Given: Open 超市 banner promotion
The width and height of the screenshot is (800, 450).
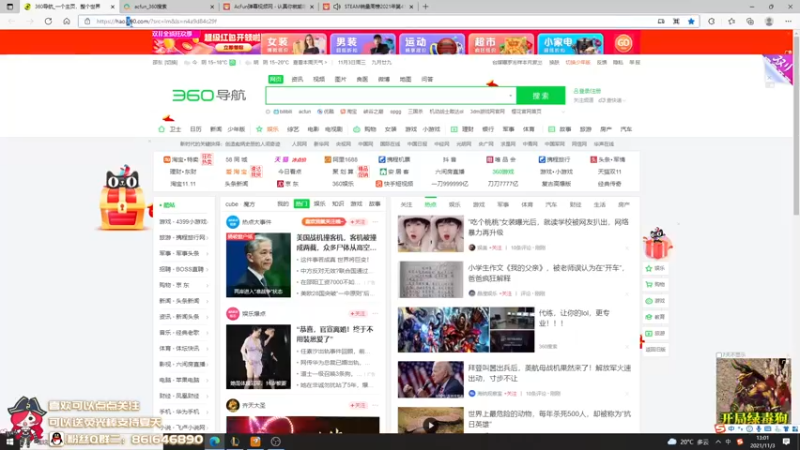Looking at the screenshot, I should coord(501,43).
